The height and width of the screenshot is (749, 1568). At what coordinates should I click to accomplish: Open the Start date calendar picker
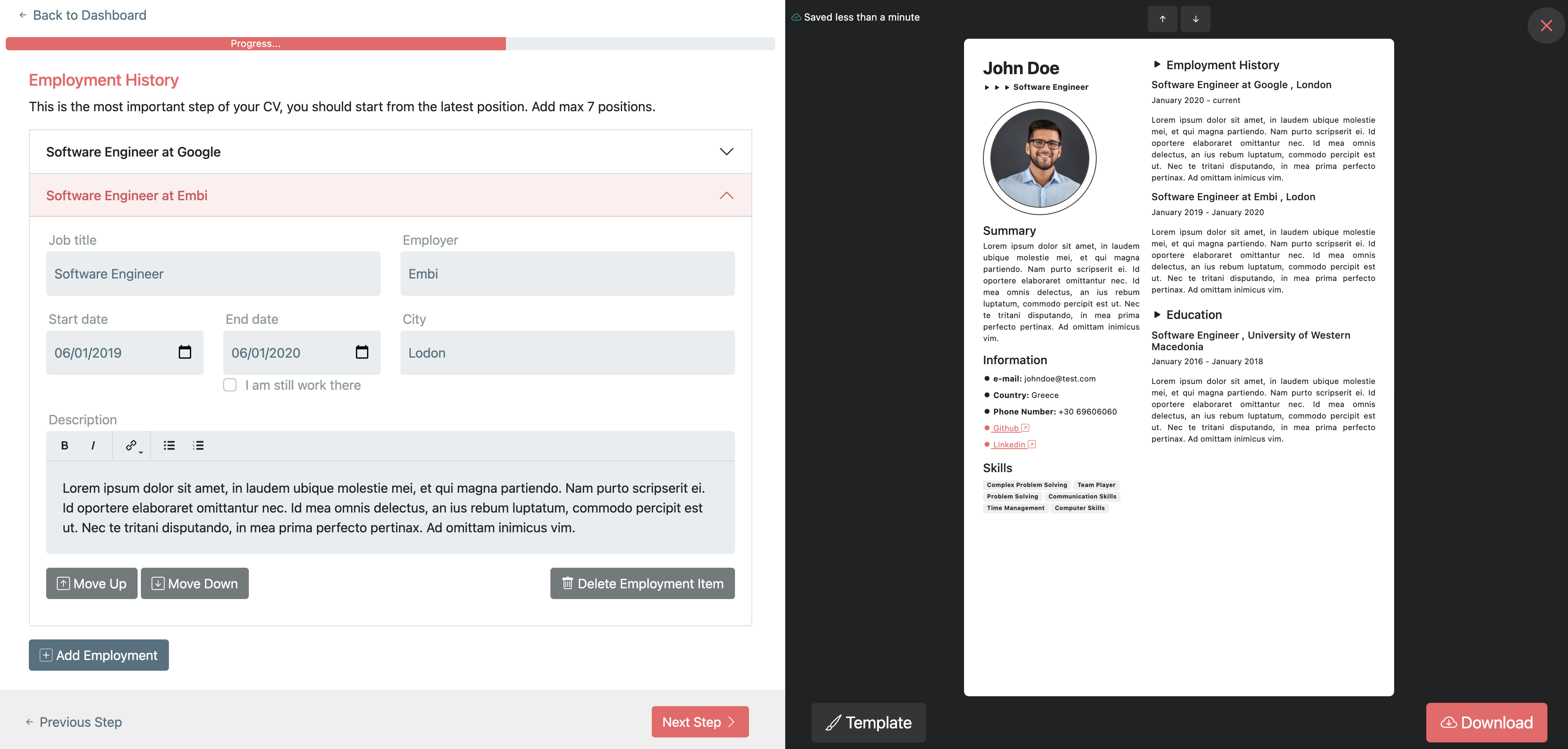185,352
